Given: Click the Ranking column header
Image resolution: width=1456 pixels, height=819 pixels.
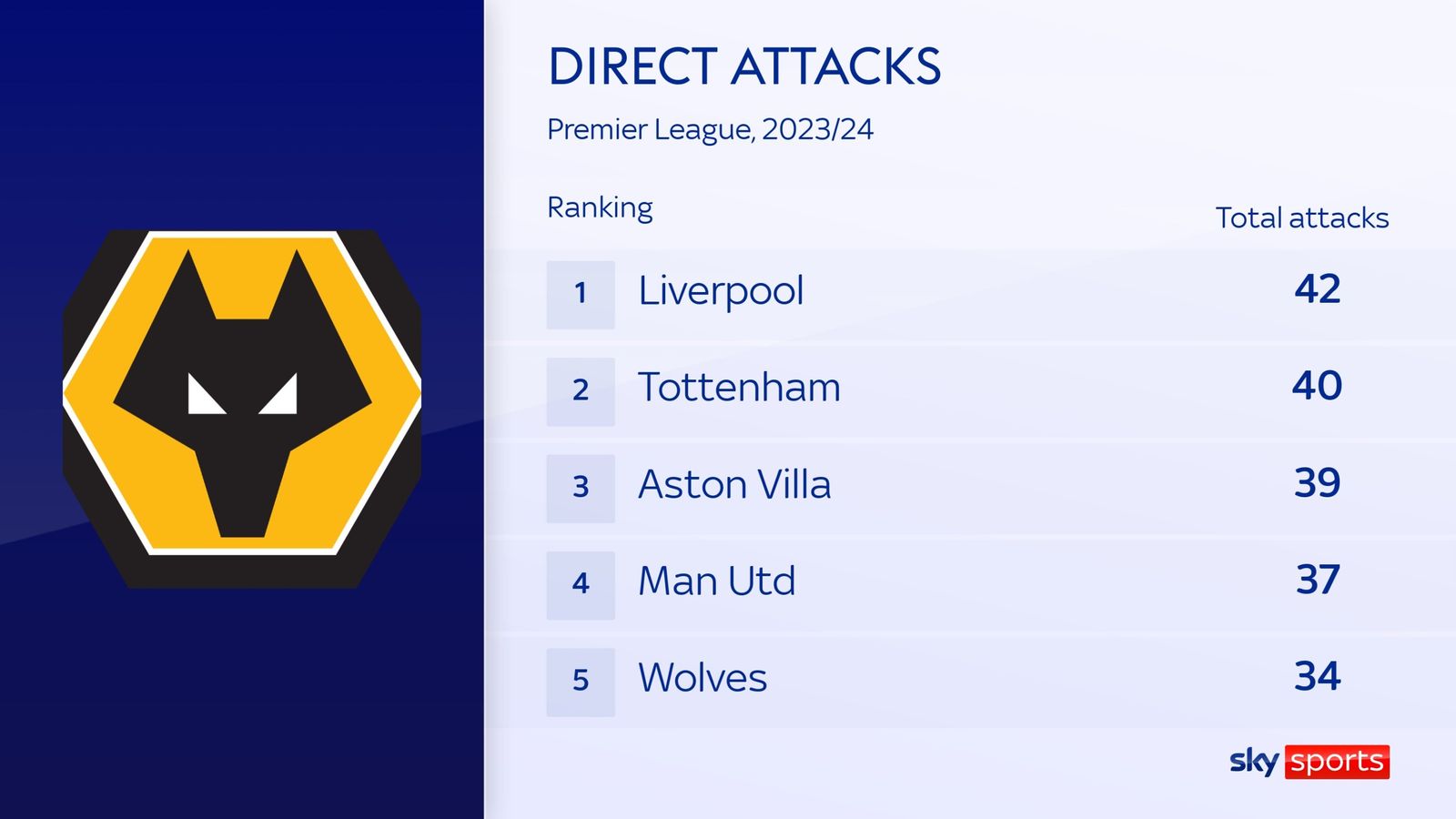Looking at the screenshot, I should (600, 207).
